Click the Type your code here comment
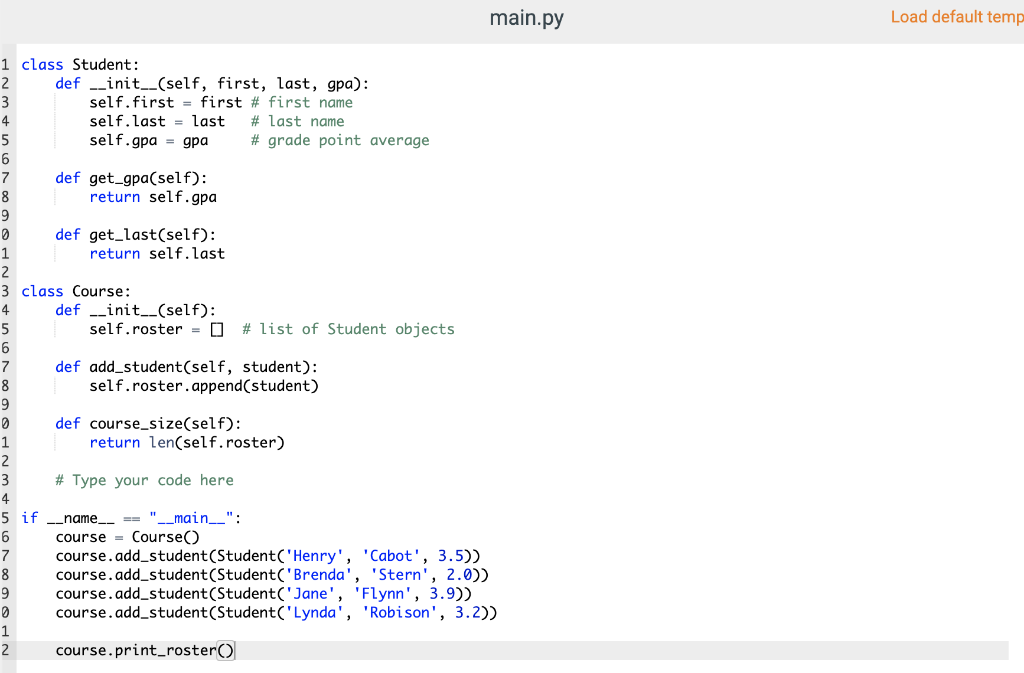The width and height of the screenshot is (1024, 673). [x=145, y=480]
